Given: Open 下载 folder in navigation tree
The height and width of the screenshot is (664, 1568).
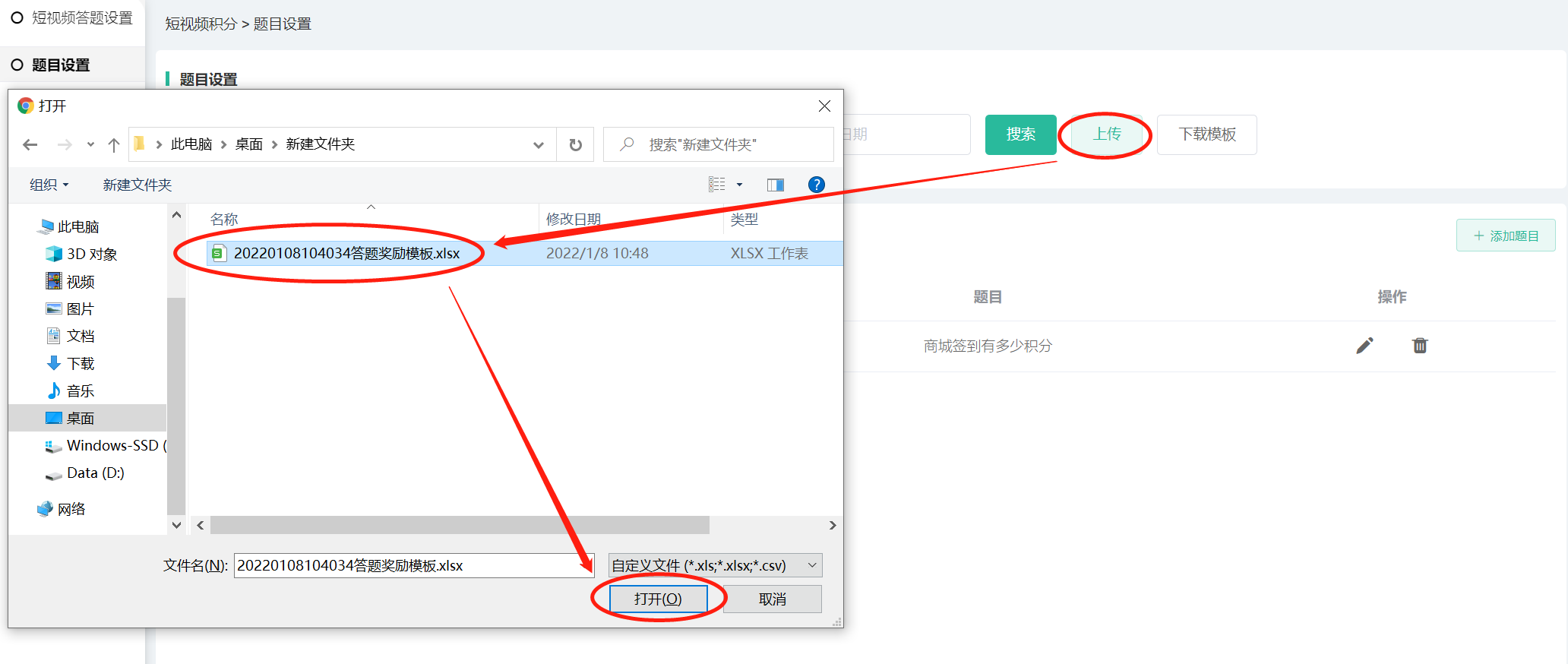Looking at the screenshot, I should pos(71,364).
